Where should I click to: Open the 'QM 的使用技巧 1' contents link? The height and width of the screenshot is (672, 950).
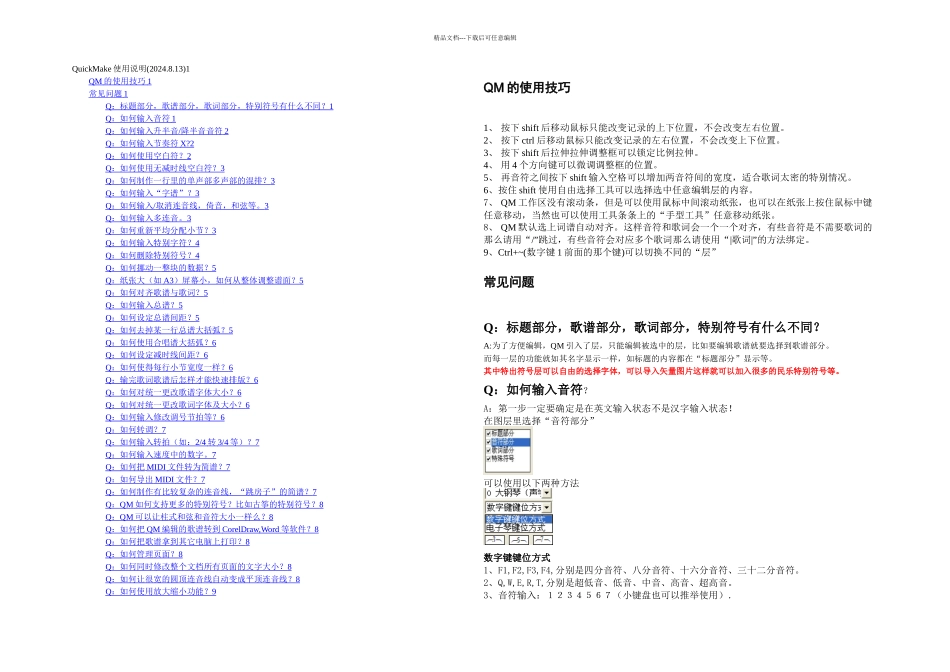tap(120, 81)
